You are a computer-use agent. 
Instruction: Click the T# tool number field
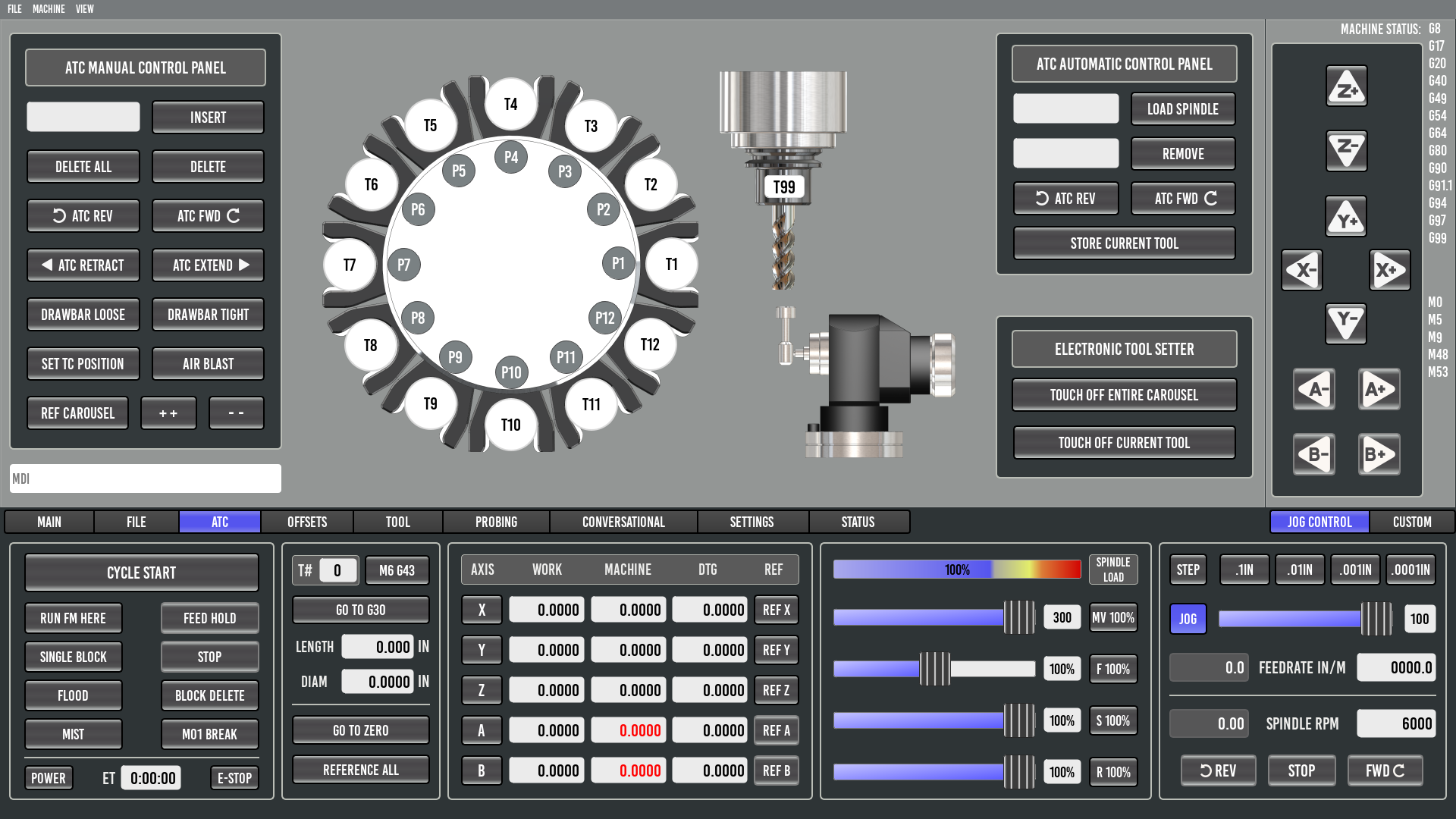pyautogui.click(x=337, y=570)
